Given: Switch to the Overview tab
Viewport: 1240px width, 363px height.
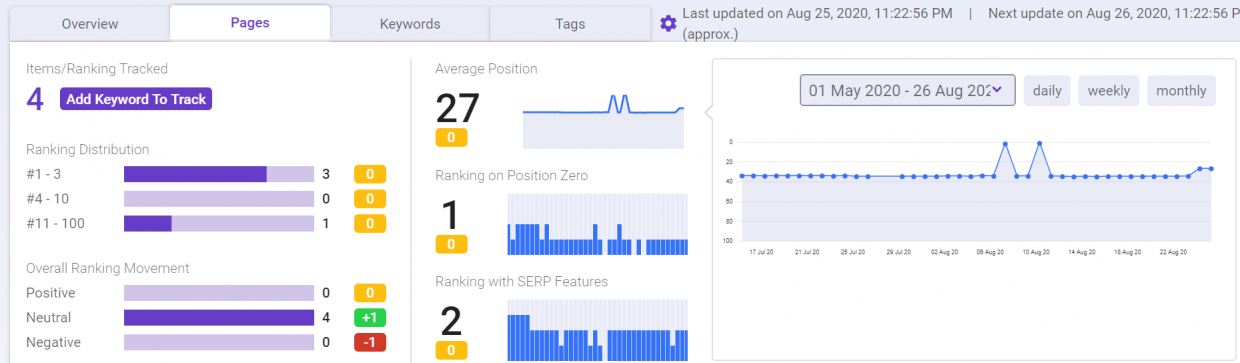Looking at the screenshot, I should [x=90, y=23].
